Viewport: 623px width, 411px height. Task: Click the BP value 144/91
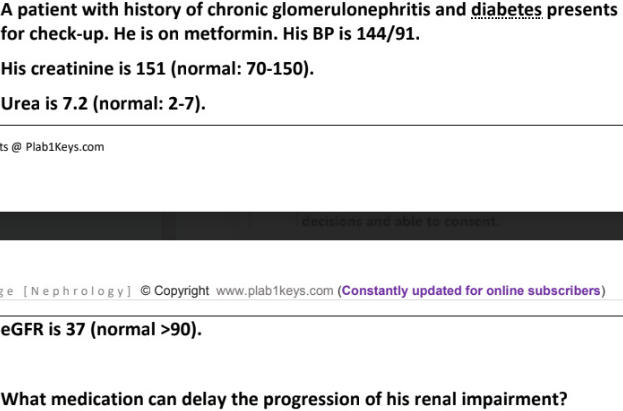pyautogui.click(x=386, y=34)
